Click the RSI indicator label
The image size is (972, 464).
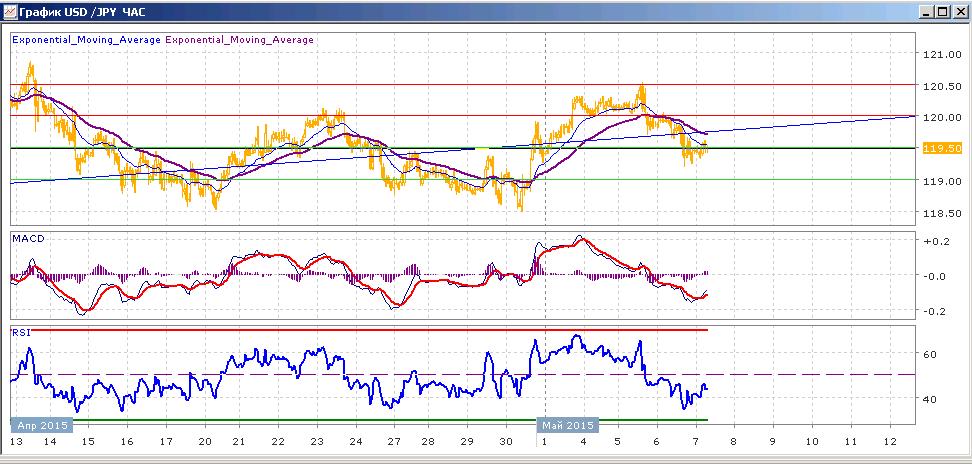(20, 333)
